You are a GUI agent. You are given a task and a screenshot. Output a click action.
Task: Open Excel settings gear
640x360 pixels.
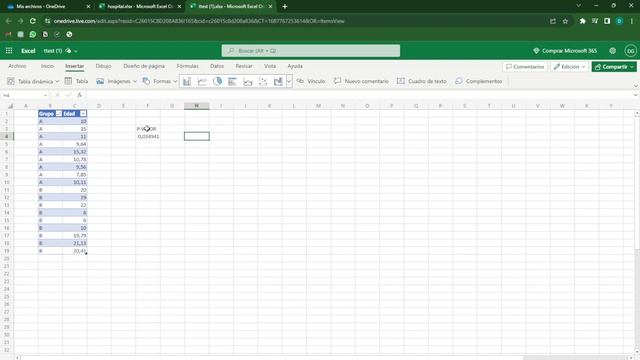613,51
